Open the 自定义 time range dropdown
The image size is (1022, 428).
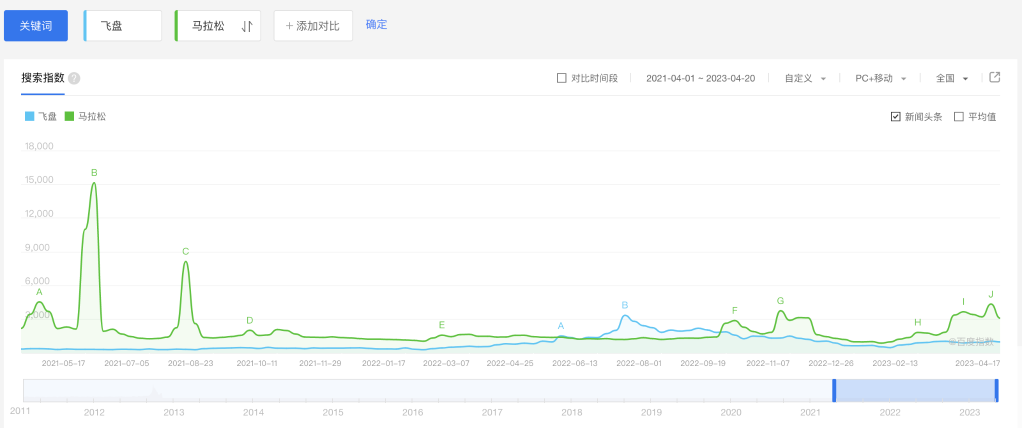(x=805, y=78)
